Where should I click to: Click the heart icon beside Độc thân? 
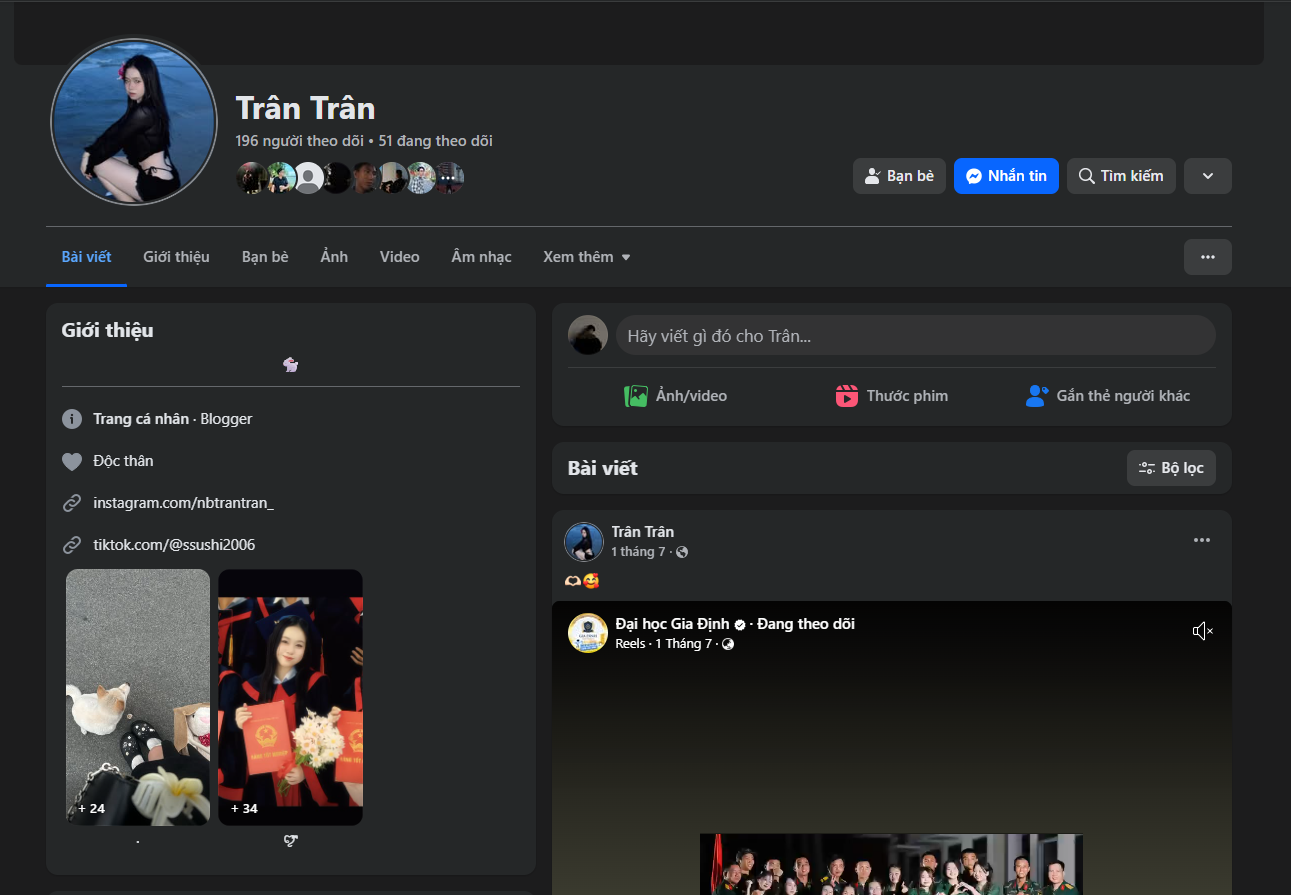click(x=72, y=461)
